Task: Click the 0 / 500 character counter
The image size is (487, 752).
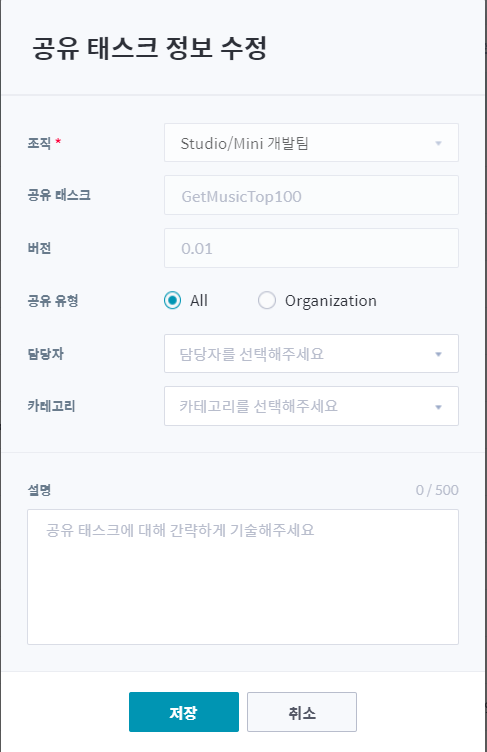Action: (437, 490)
